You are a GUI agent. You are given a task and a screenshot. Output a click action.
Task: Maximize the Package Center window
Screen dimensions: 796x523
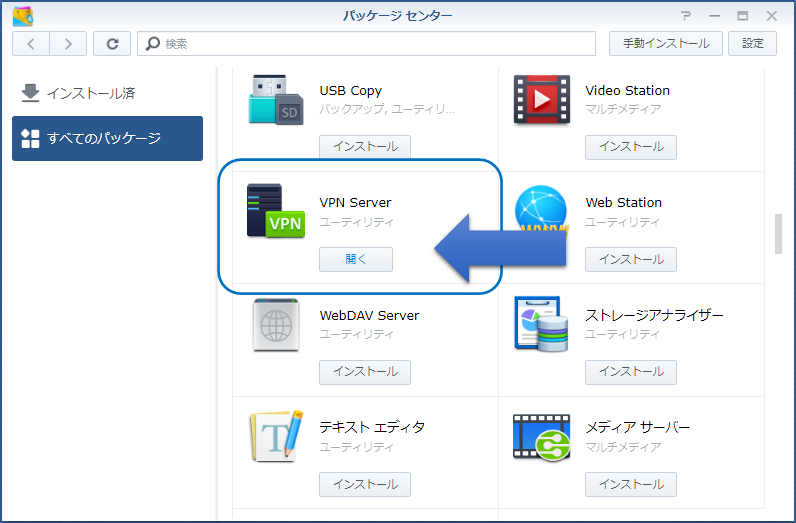point(742,16)
